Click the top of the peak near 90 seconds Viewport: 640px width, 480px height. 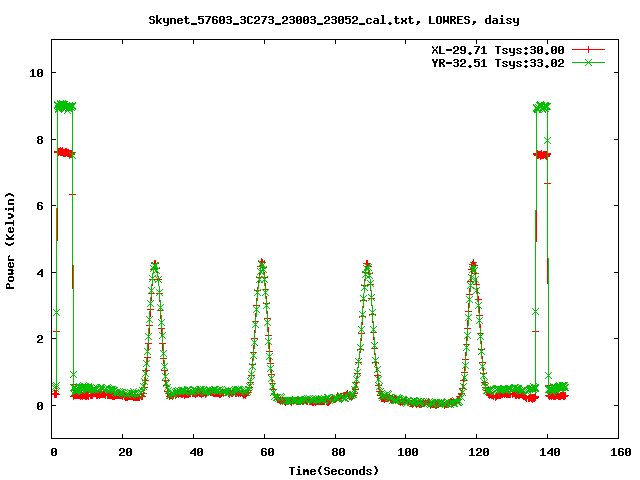(x=367, y=265)
